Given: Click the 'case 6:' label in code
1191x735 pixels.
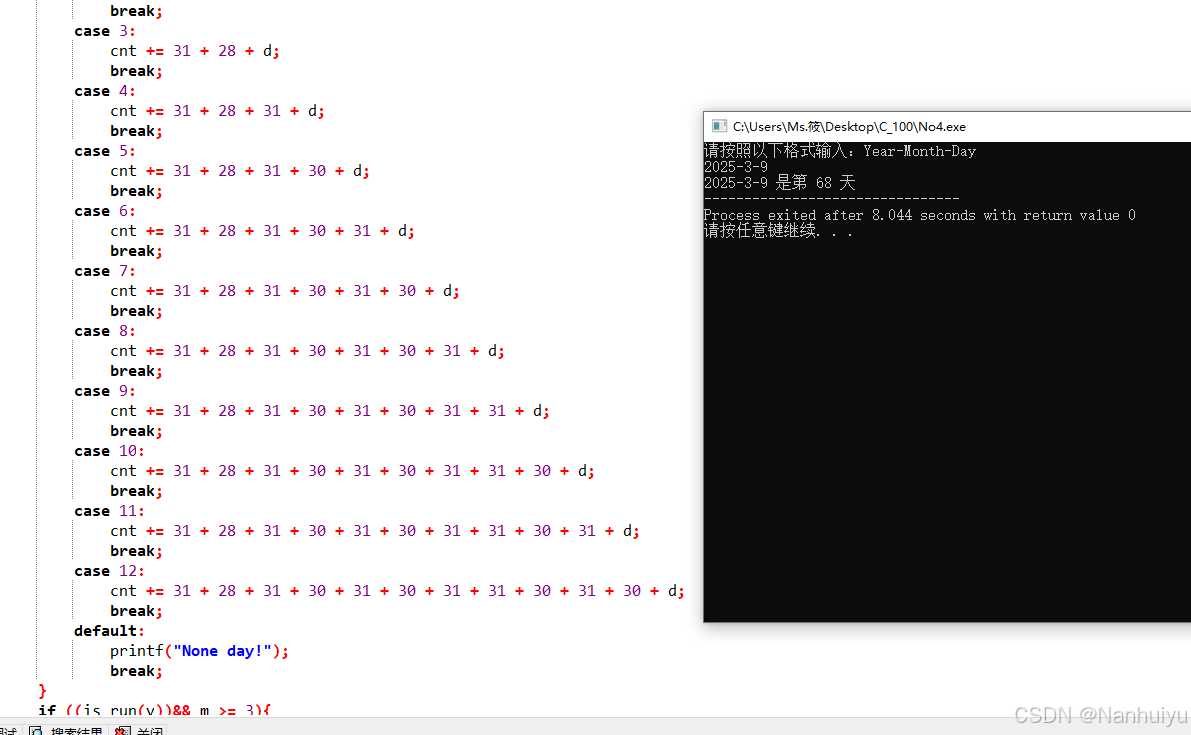Looking at the screenshot, I should point(105,211).
